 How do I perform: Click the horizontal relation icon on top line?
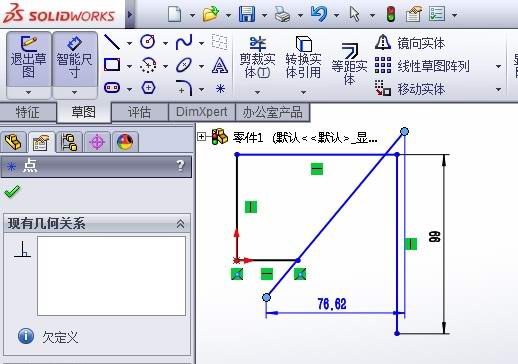pyautogui.click(x=317, y=169)
